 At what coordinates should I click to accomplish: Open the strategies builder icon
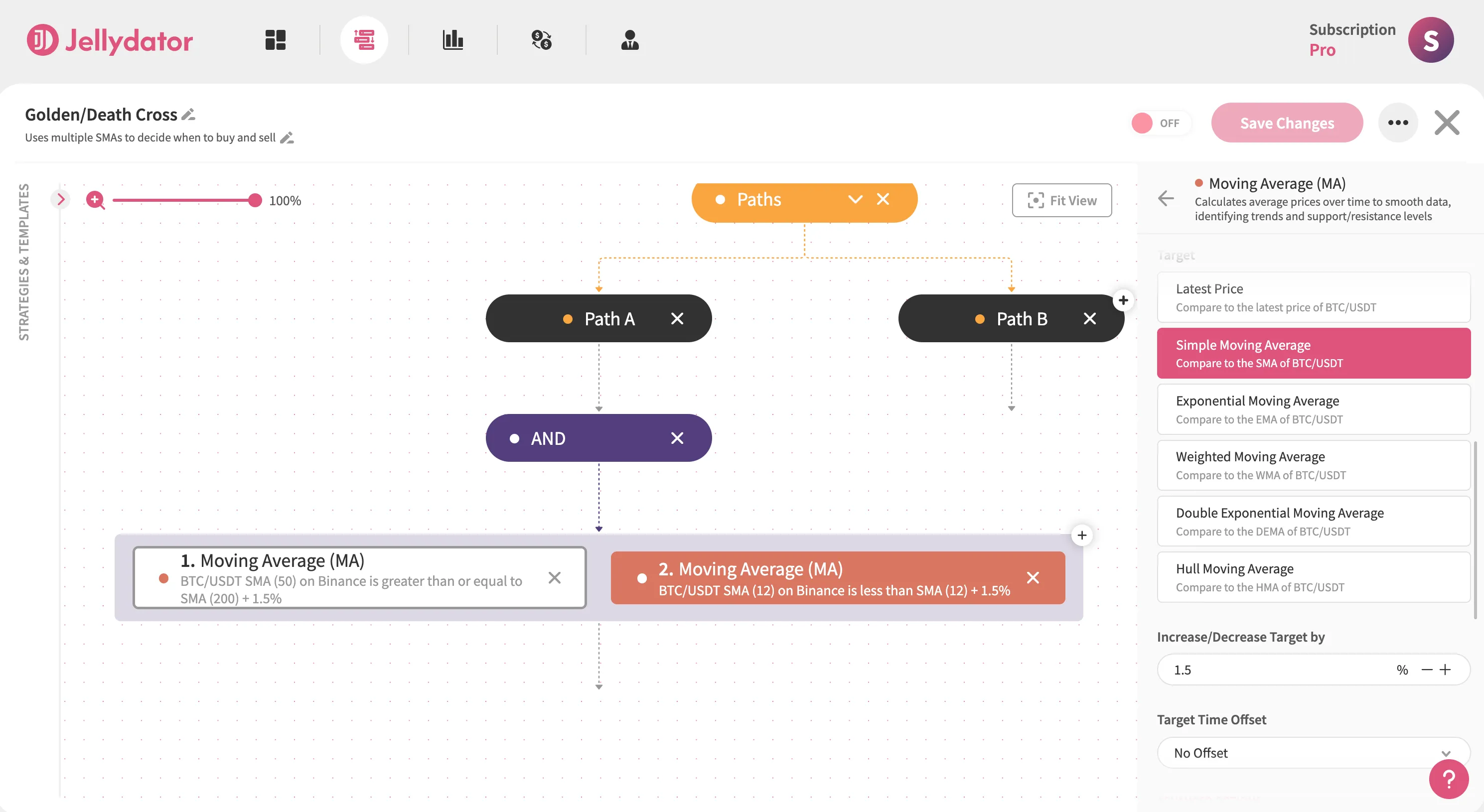coord(364,40)
